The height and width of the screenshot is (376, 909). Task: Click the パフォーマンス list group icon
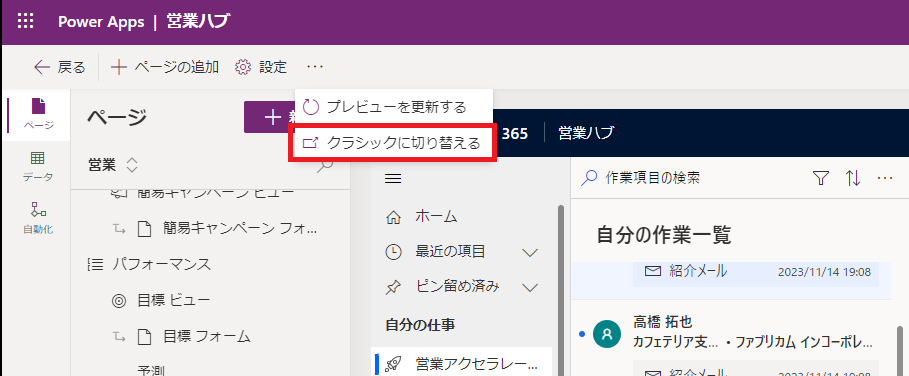pos(94,265)
